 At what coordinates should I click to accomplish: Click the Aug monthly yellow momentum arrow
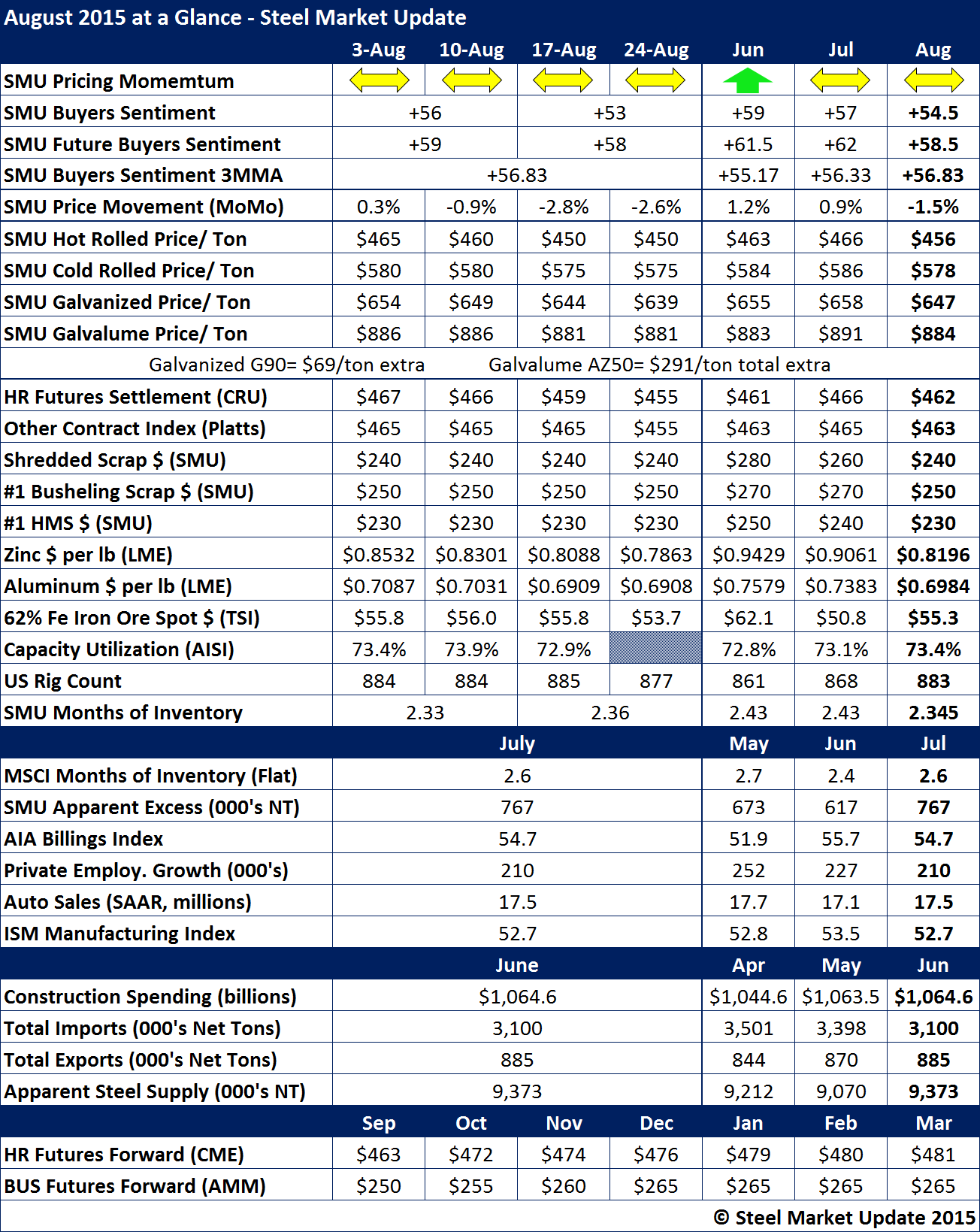click(933, 80)
